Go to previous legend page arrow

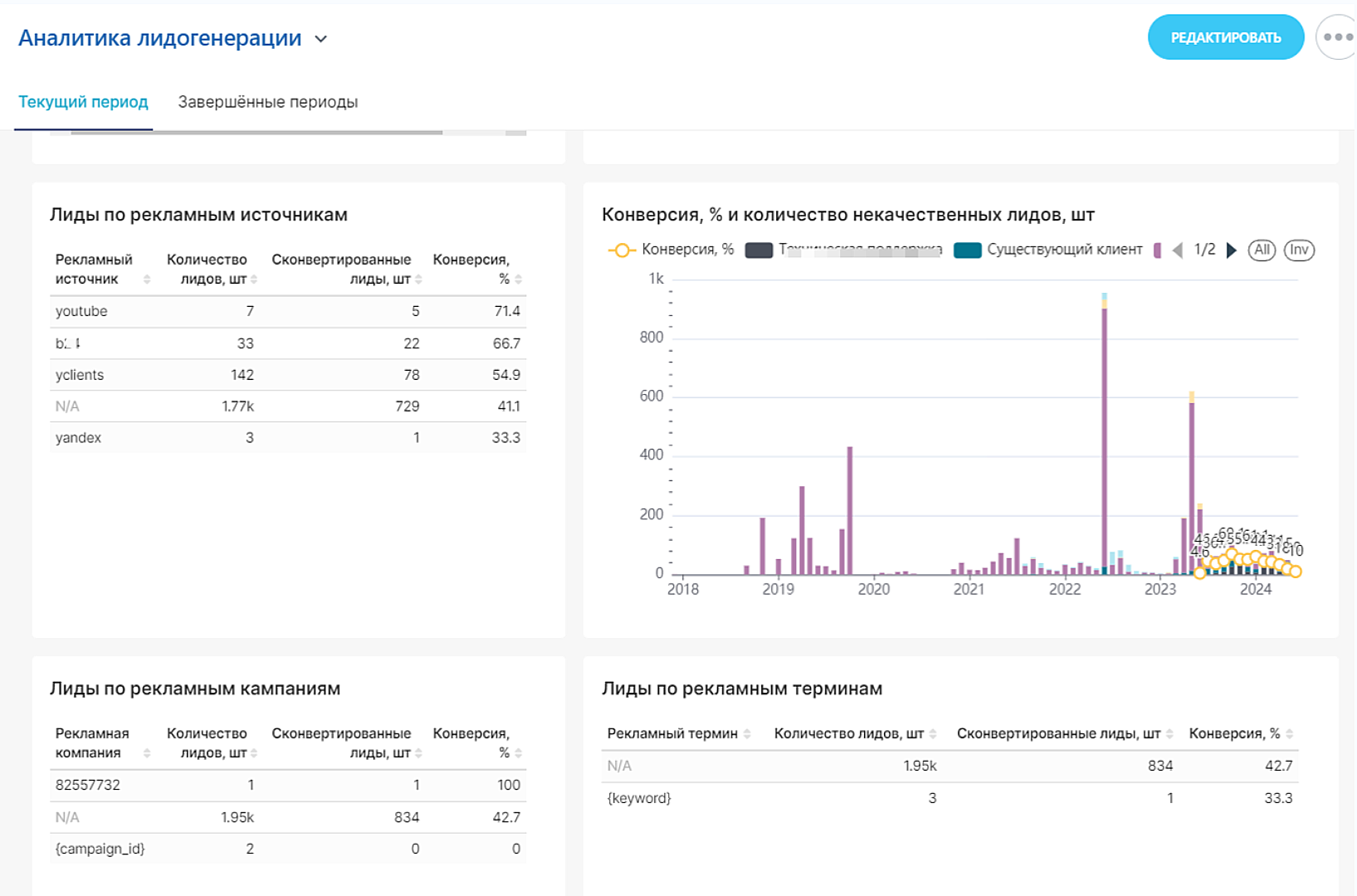click(x=1177, y=250)
